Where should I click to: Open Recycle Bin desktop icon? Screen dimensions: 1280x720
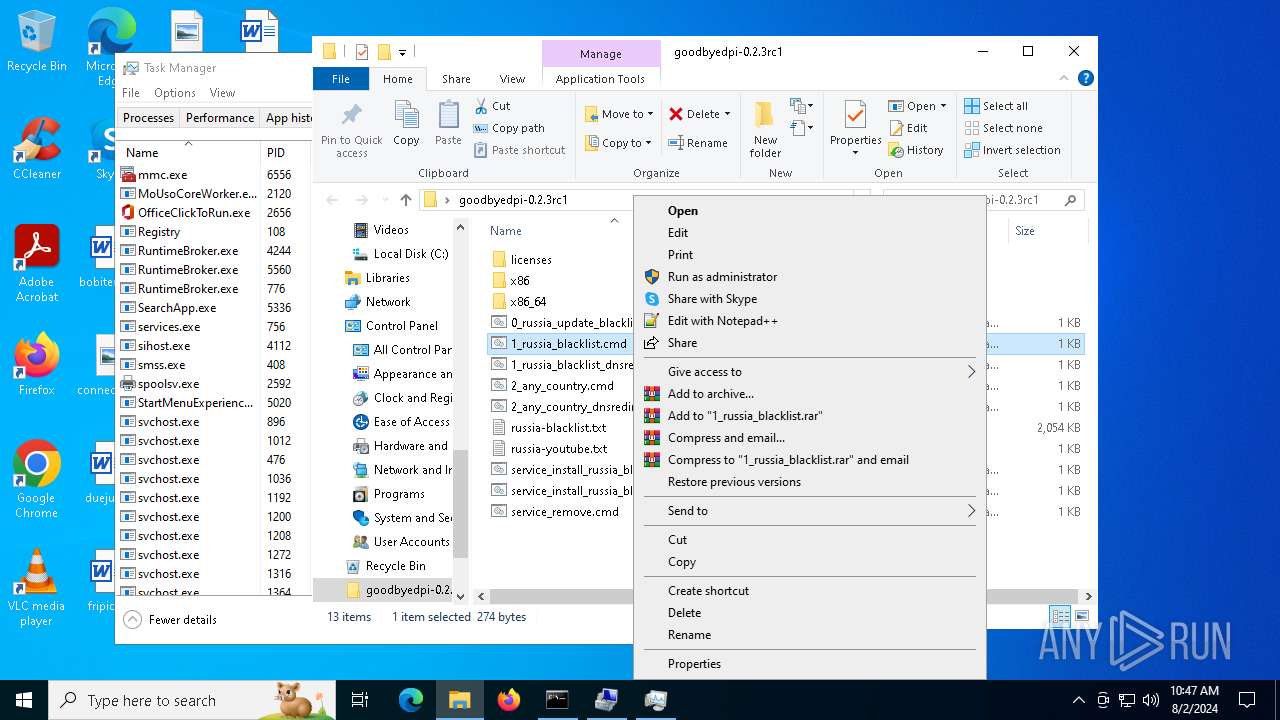(37, 42)
